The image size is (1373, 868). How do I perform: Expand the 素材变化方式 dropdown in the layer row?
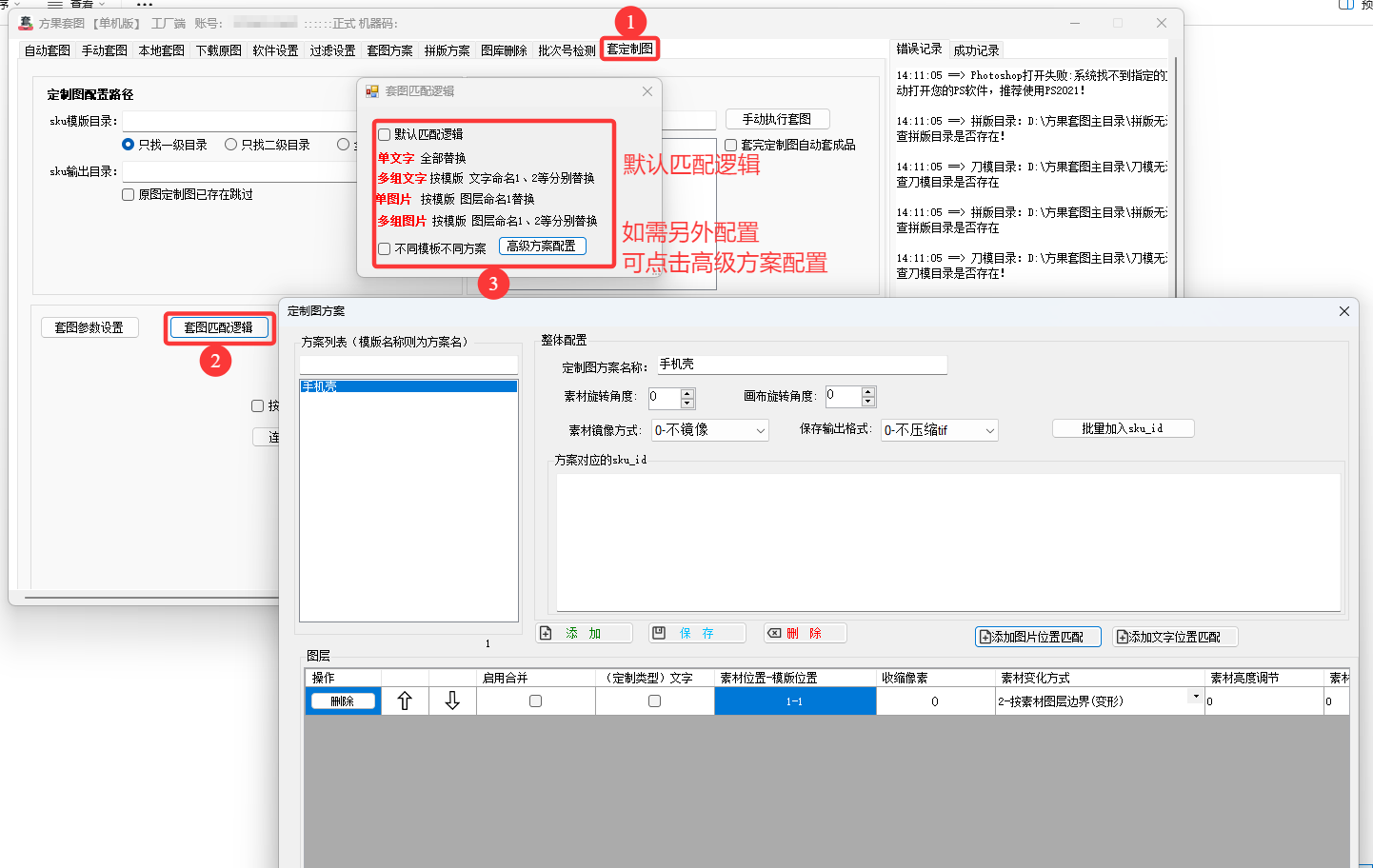click(1196, 697)
